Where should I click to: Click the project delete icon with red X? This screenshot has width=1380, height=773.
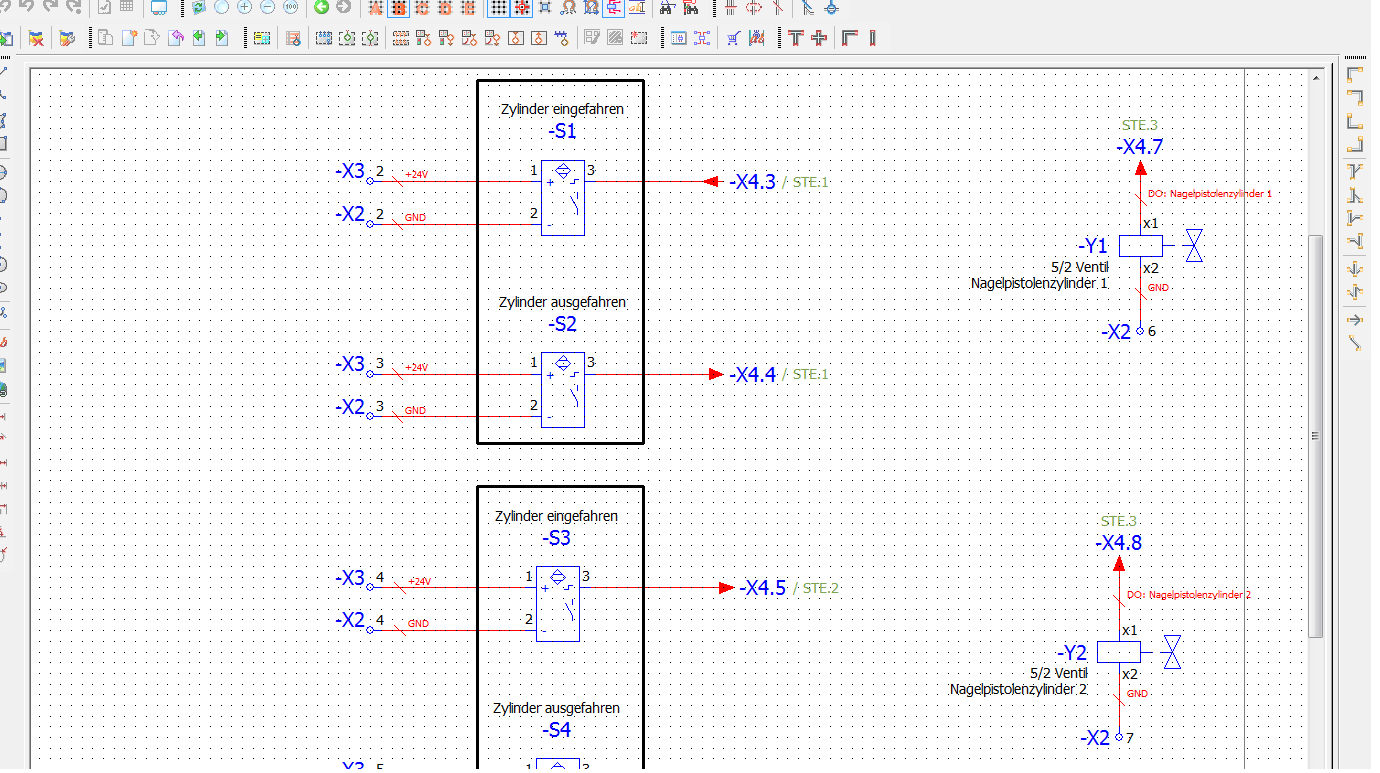coord(36,38)
